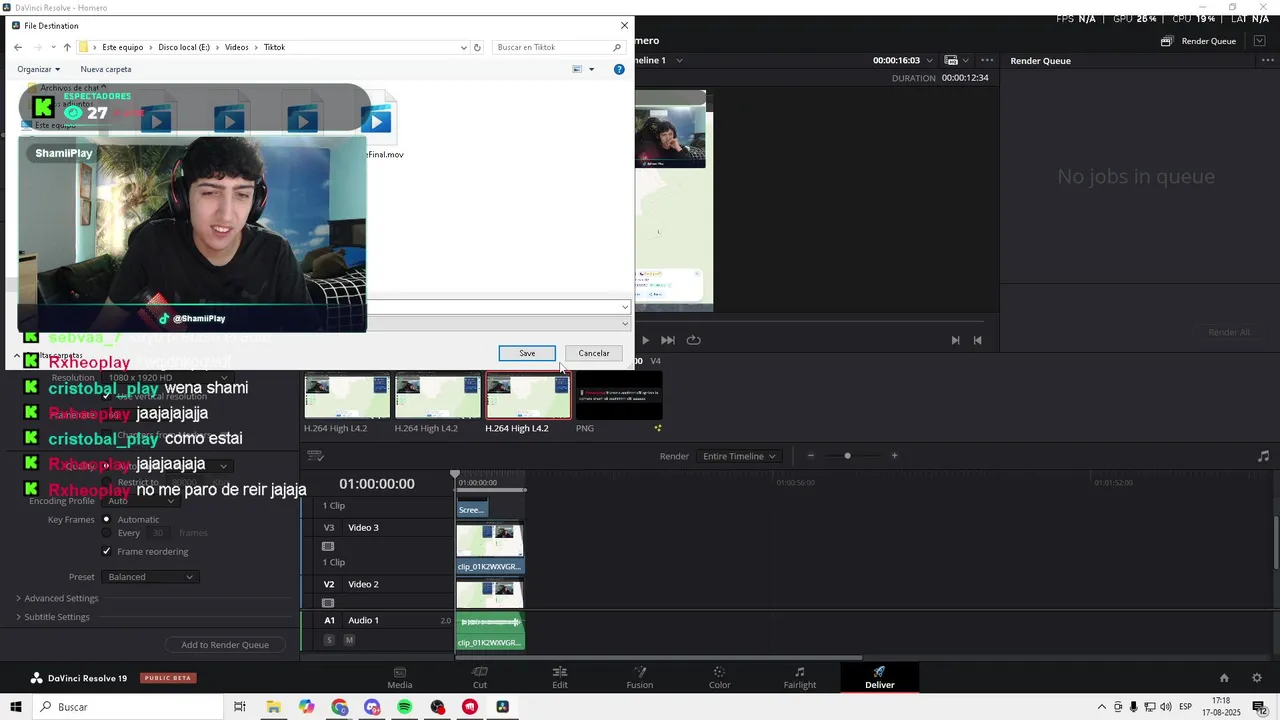
Task: Select Disco local (E:) in the breadcrumb path
Action: coord(184,47)
